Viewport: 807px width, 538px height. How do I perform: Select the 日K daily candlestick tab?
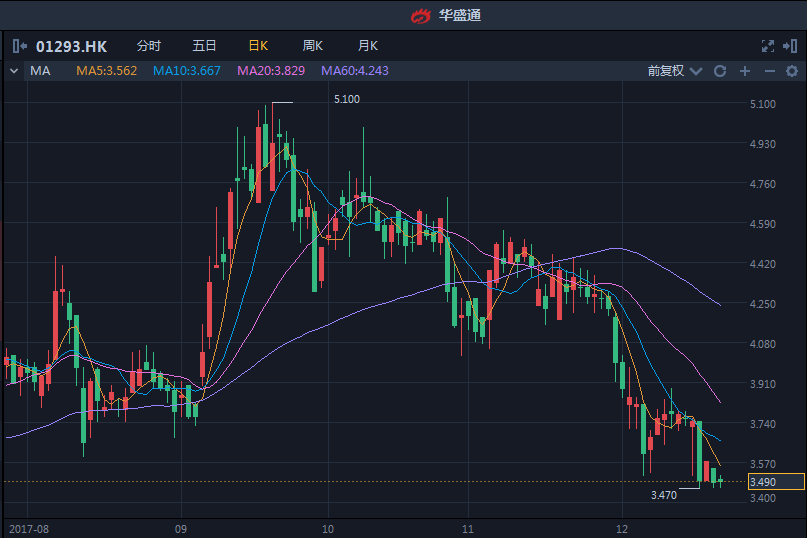pos(258,46)
